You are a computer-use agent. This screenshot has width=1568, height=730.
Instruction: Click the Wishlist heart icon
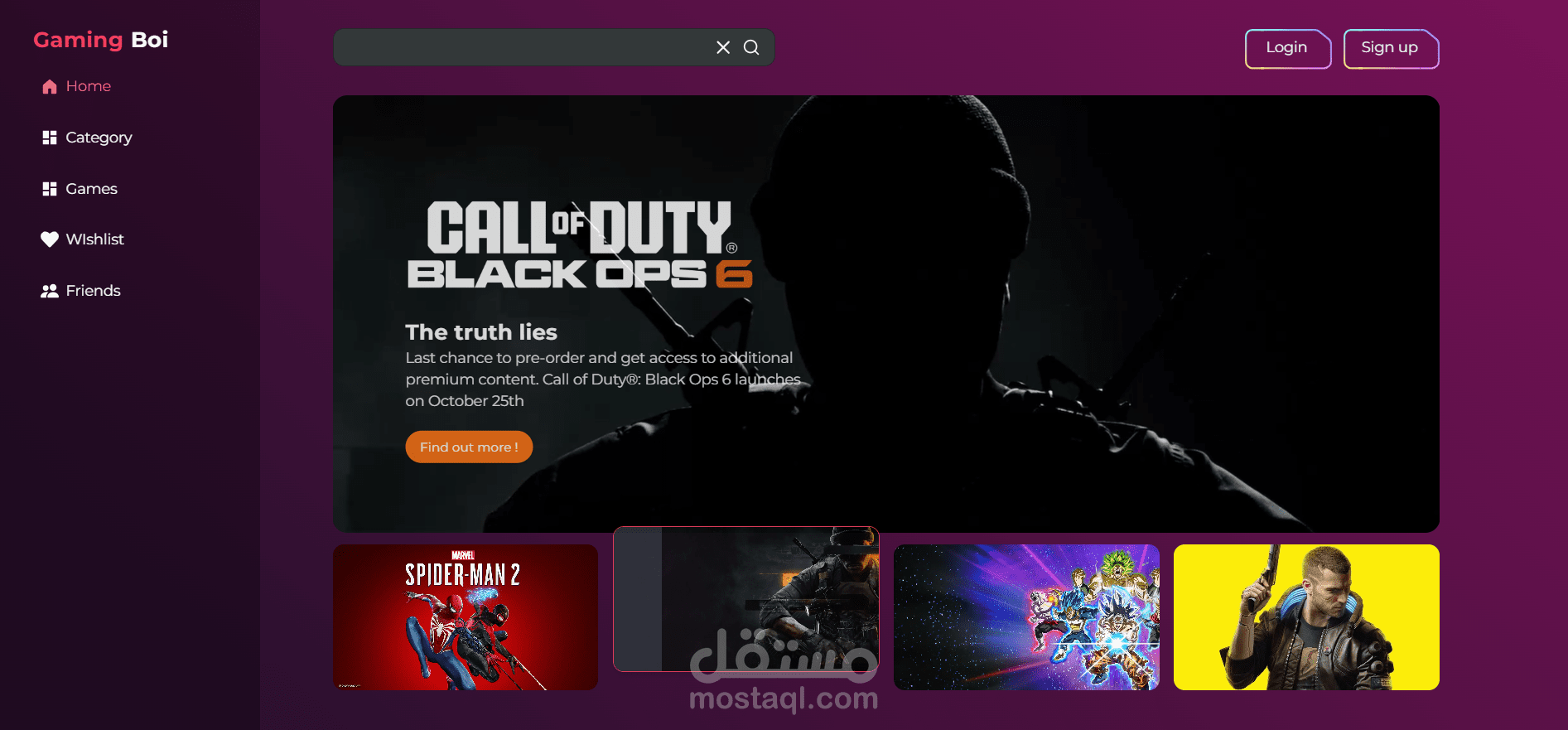tap(50, 239)
